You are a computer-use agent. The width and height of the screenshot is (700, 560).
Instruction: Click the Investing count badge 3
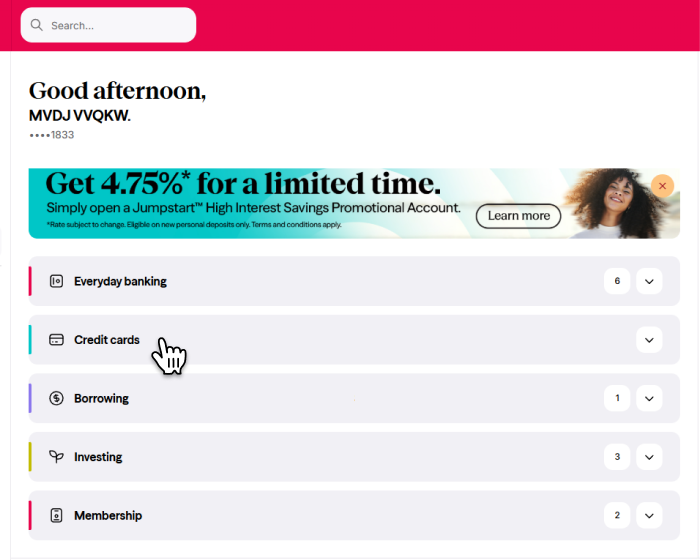[617, 457]
